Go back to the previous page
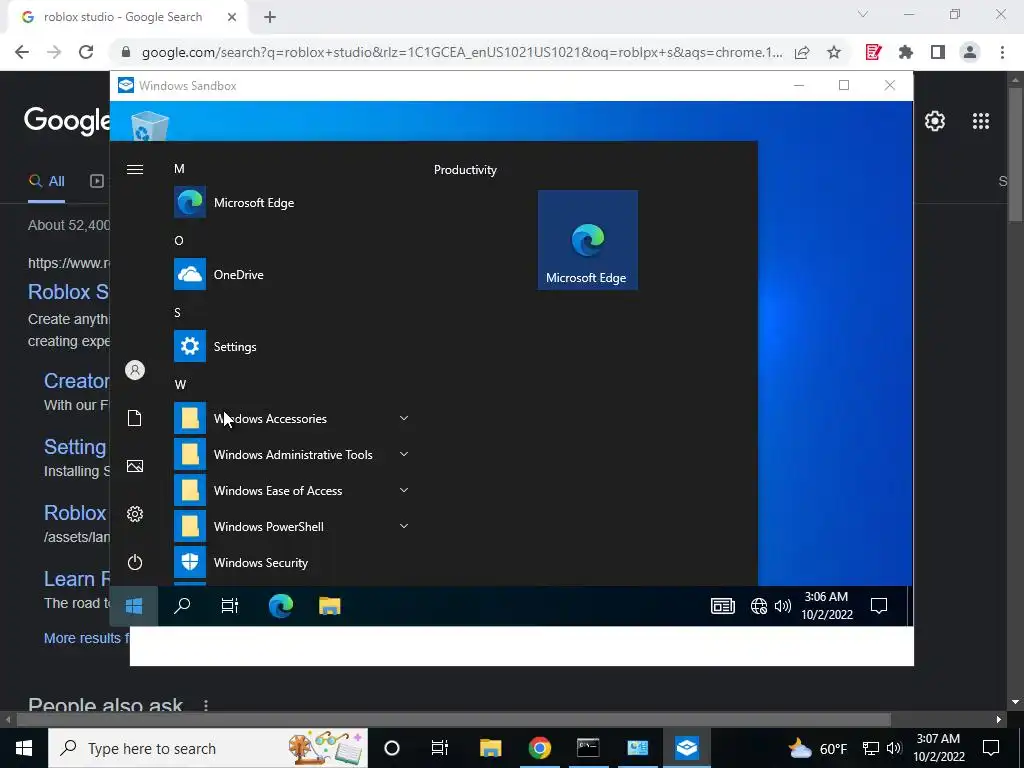 [22, 52]
